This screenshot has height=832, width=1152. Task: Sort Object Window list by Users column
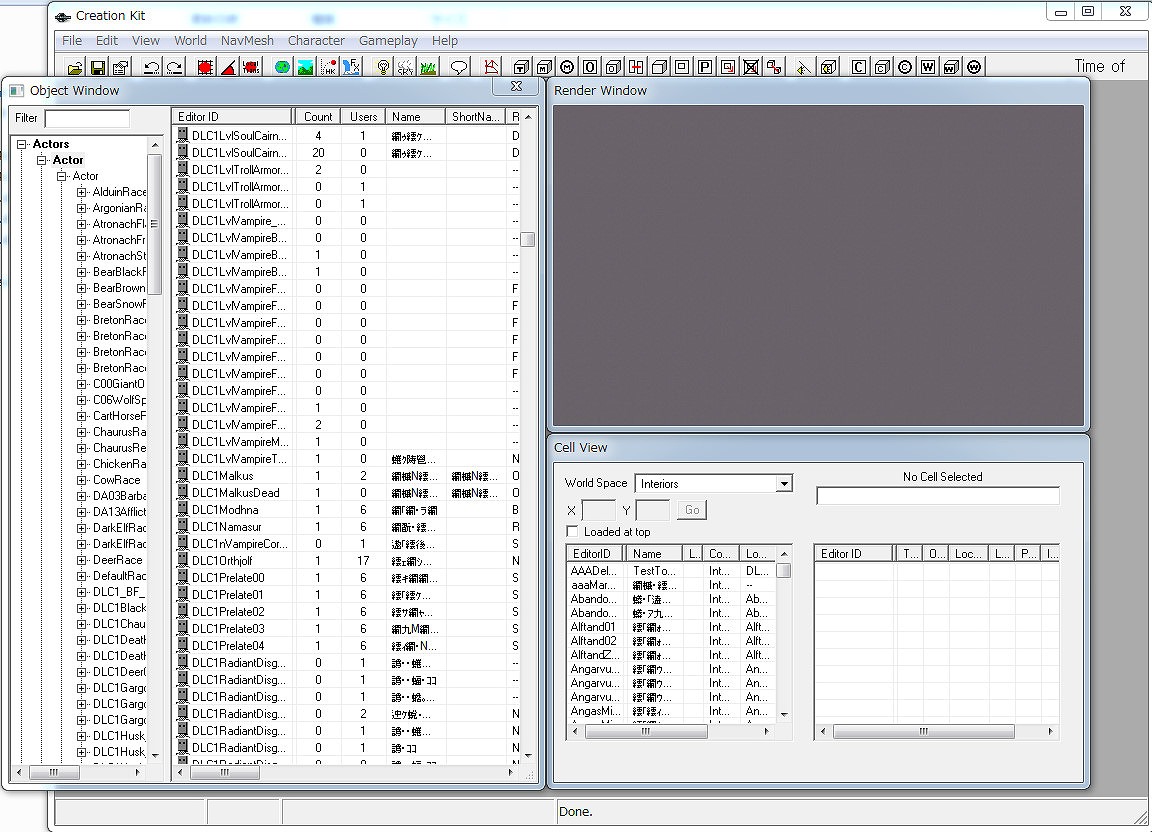pyautogui.click(x=364, y=116)
